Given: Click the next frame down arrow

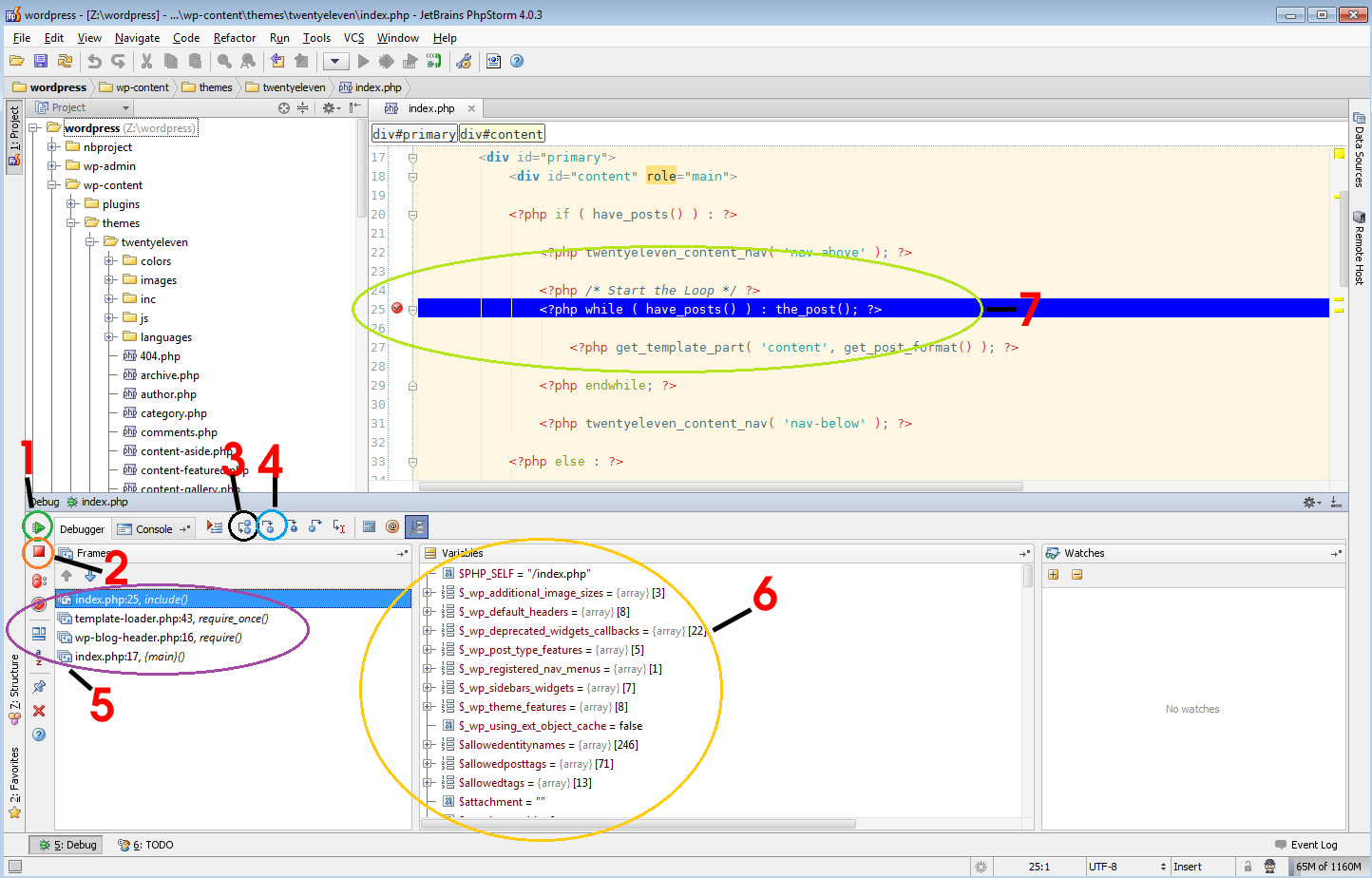Looking at the screenshot, I should pos(90,575).
